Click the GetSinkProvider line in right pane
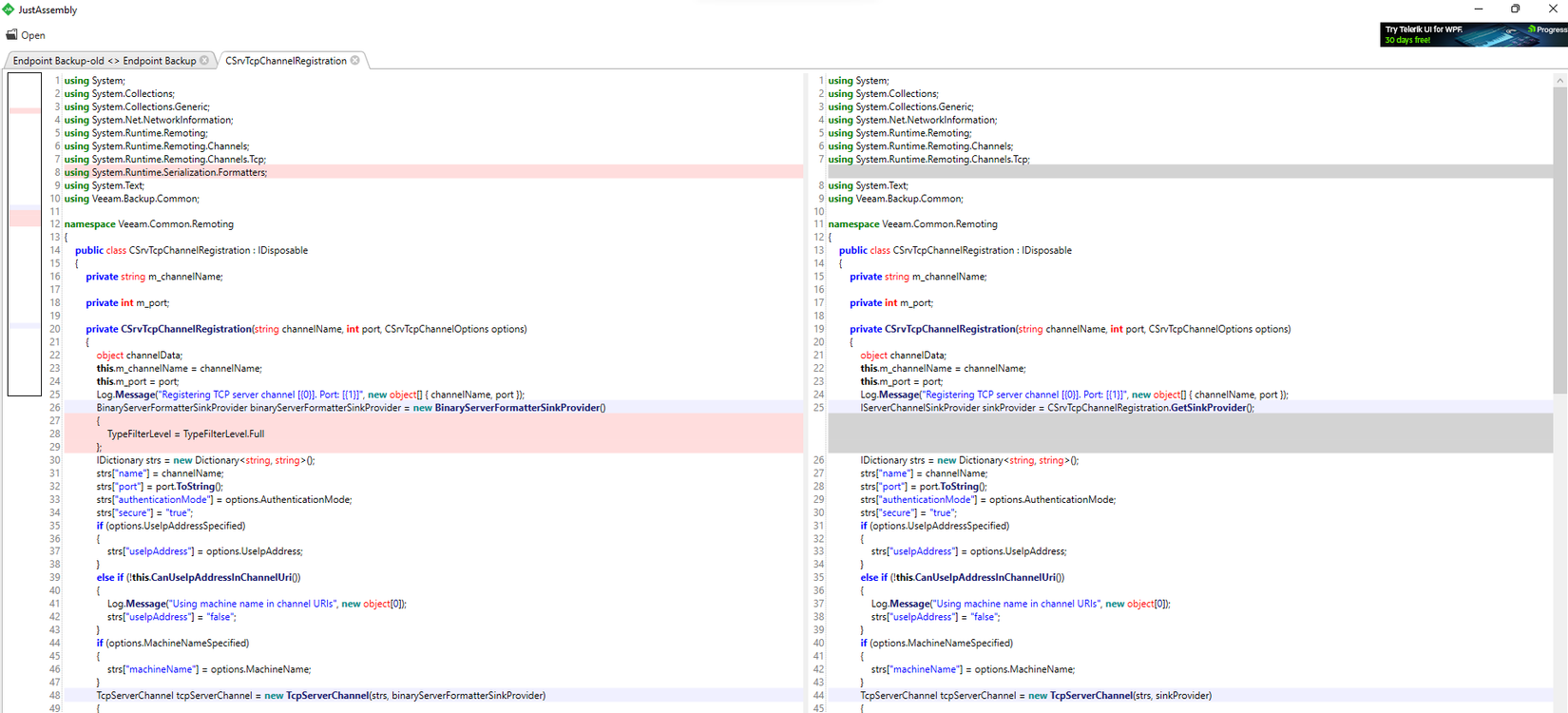The image size is (1568, 713). (x=1057, y=408)
